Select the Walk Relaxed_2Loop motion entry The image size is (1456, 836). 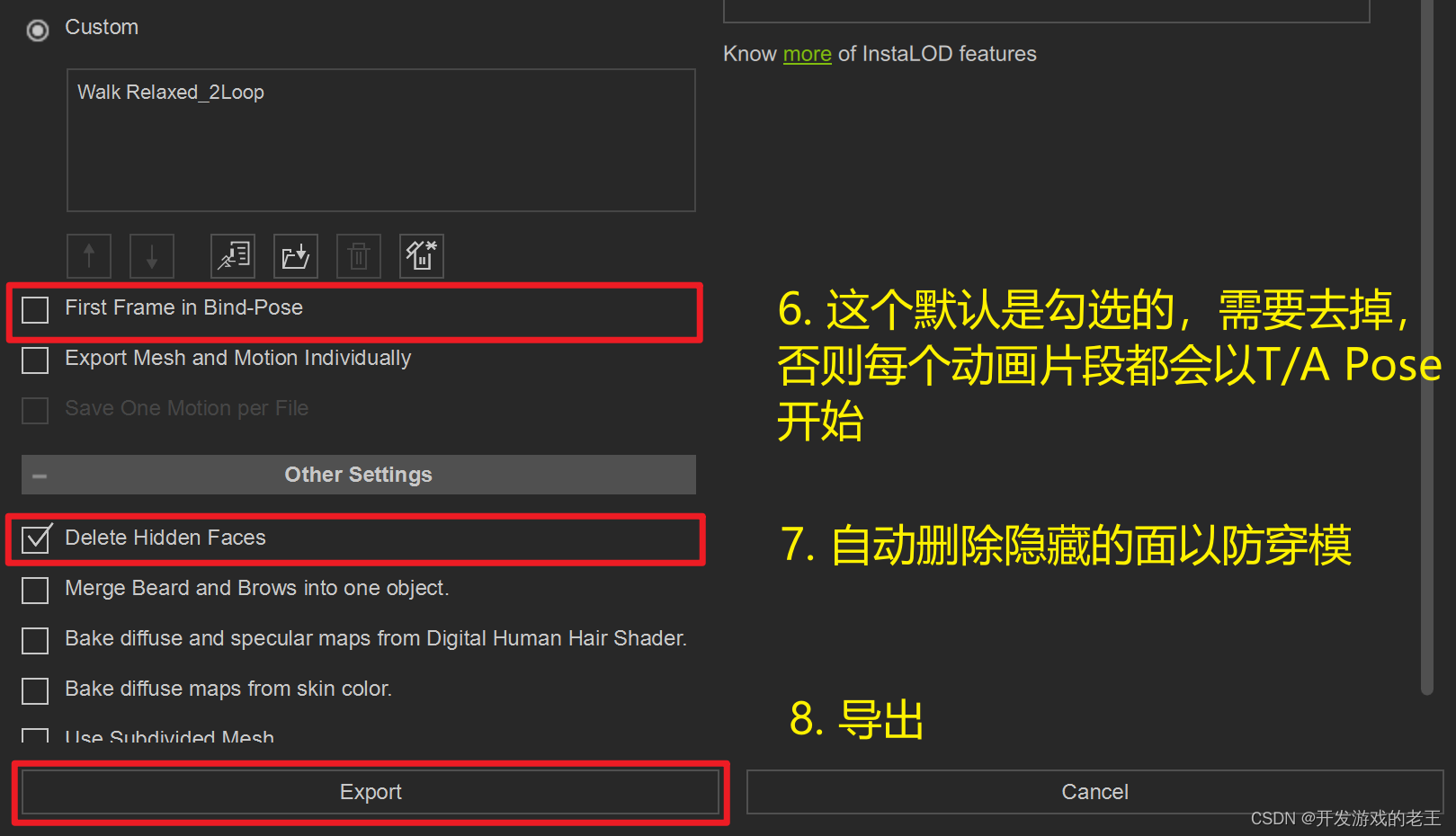(171, 93)
